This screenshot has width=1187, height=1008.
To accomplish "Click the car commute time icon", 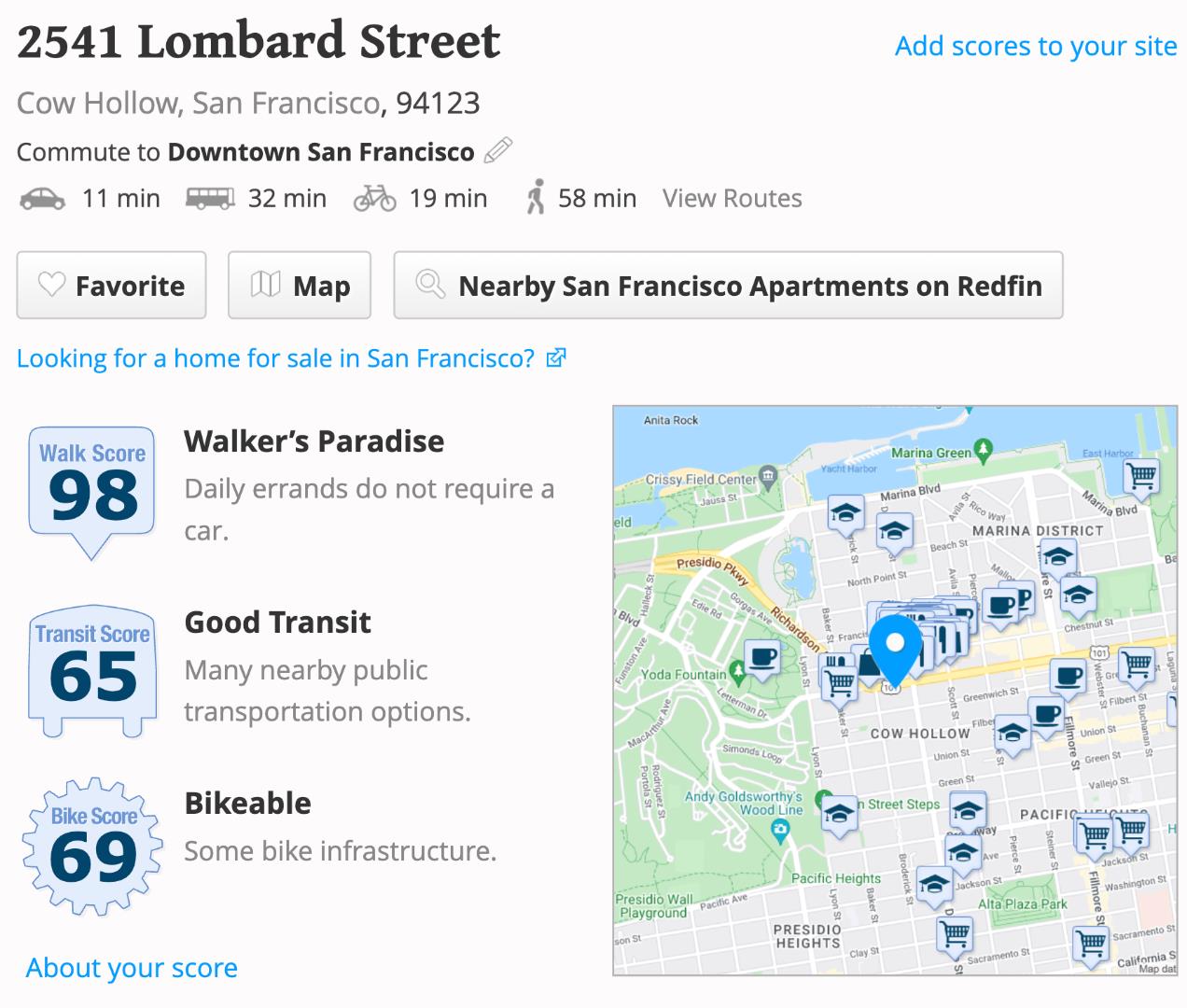I will (x=43, y=198).
